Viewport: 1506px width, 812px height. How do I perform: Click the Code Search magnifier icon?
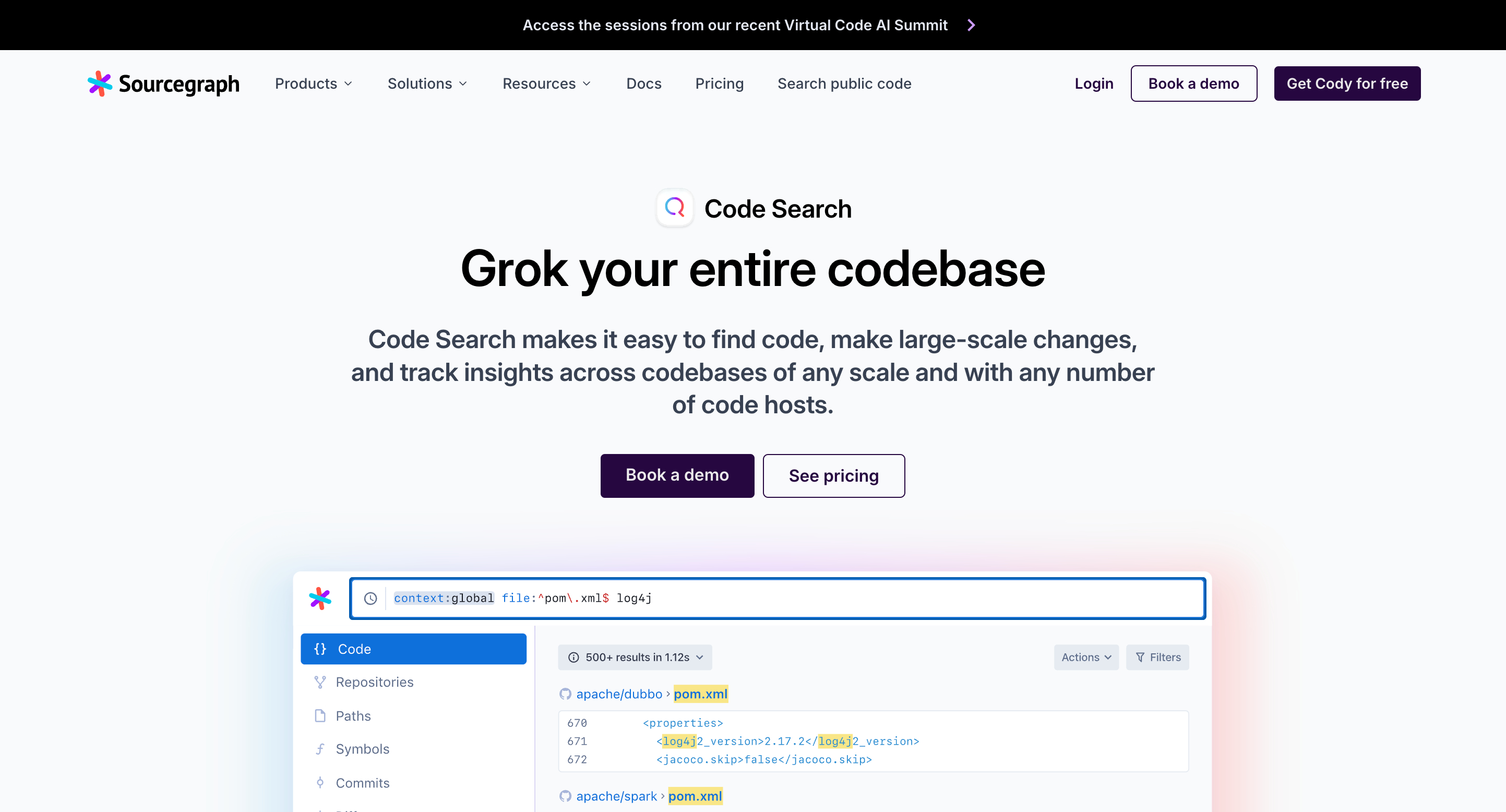pos(675,208)
